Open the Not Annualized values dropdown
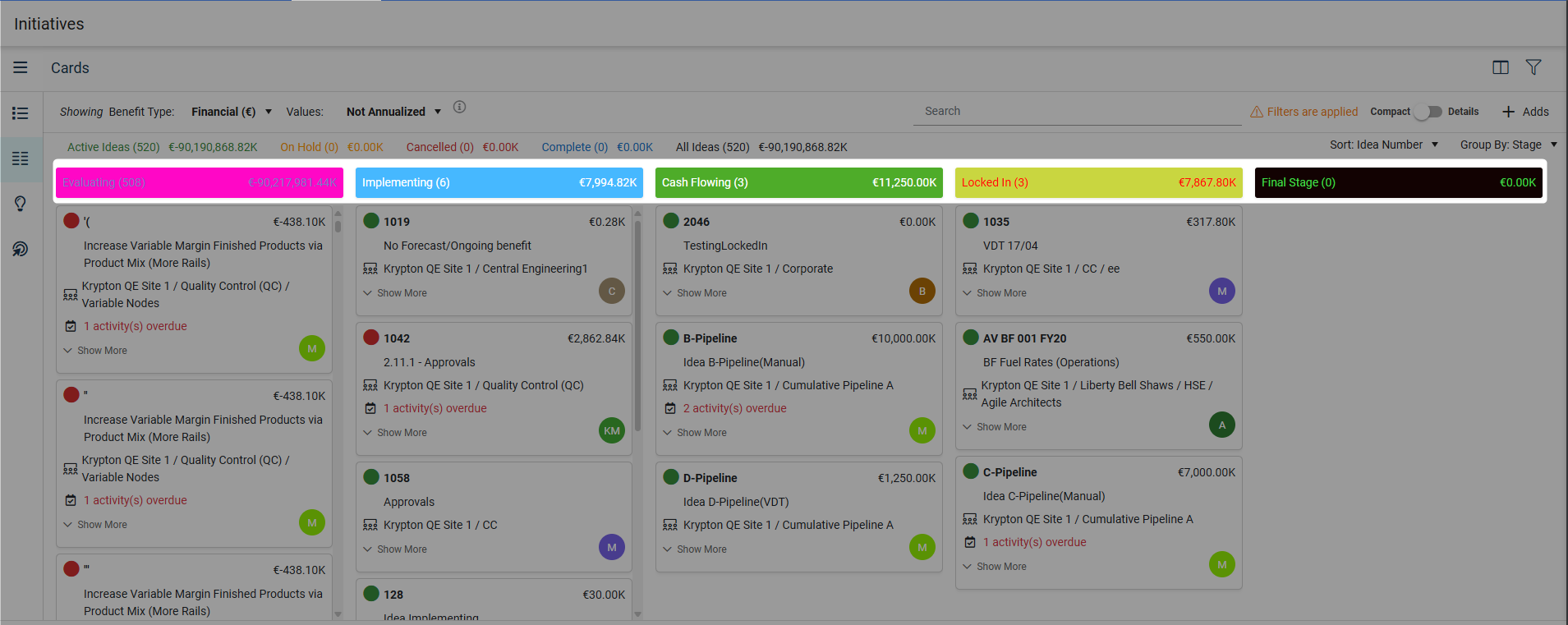Screen dimensions: 1568x625 [x=393, y=112]
